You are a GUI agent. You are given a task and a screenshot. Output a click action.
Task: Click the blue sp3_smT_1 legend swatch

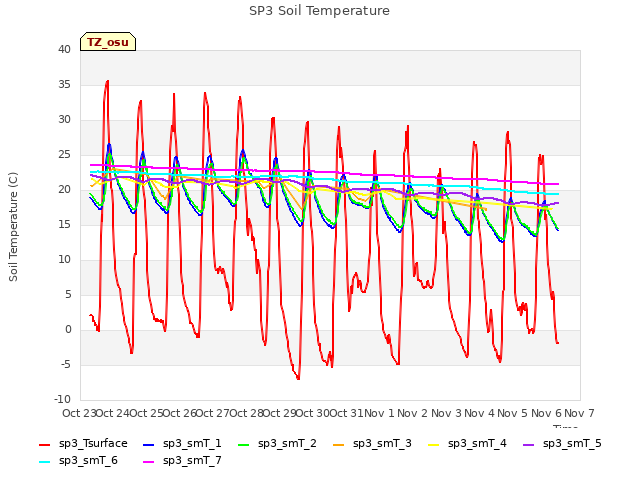(149, 444)
